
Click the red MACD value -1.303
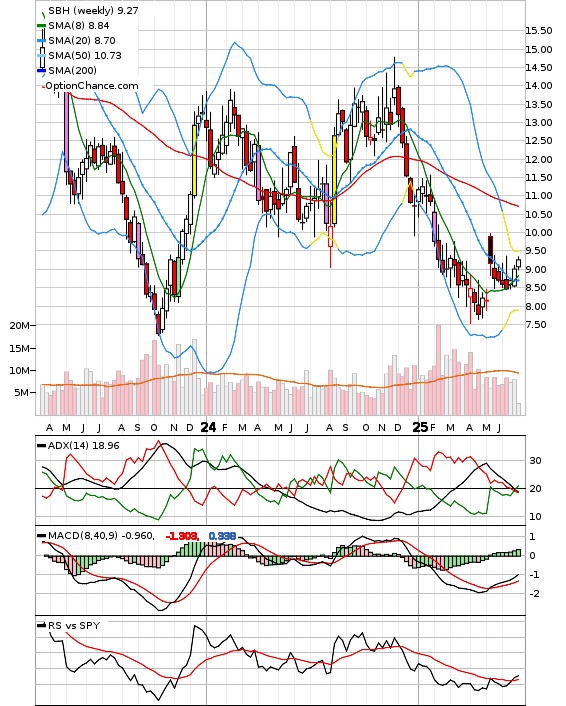click(x=182, y=536)
